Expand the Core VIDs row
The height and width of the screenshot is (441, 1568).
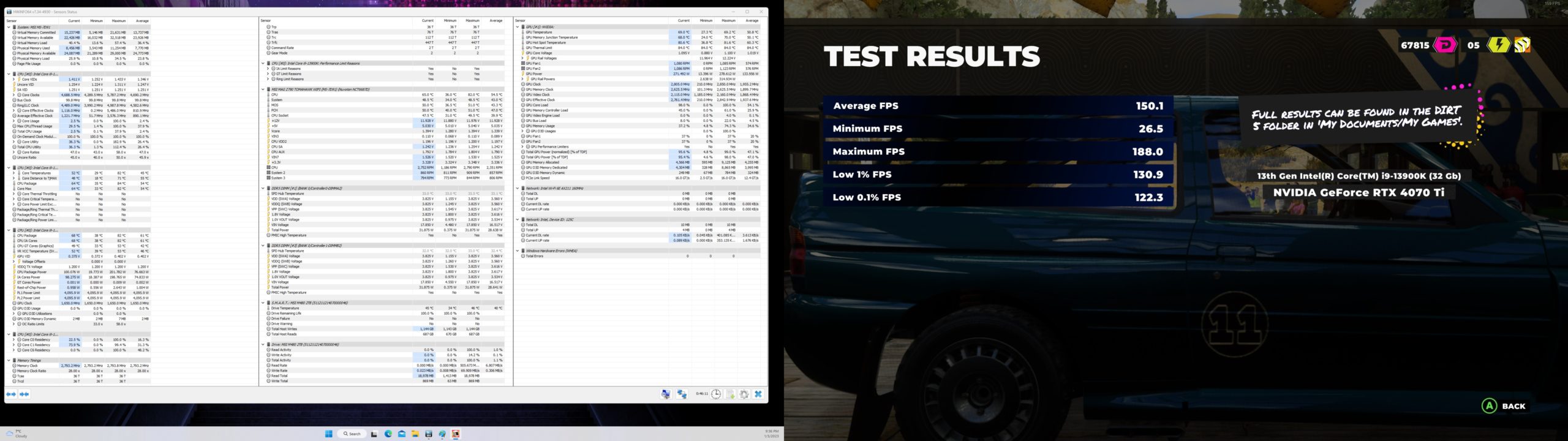(x=13, y=79)
